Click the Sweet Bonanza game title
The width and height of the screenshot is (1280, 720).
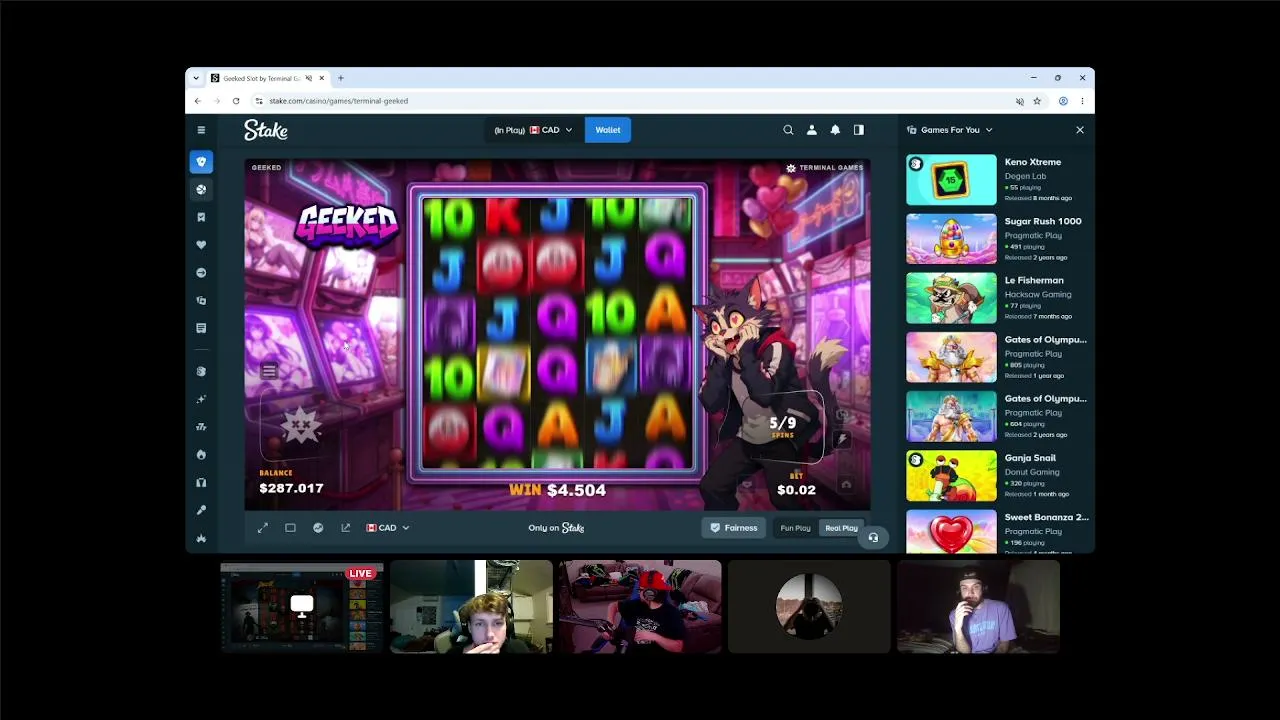click(x=1047, y=517)
